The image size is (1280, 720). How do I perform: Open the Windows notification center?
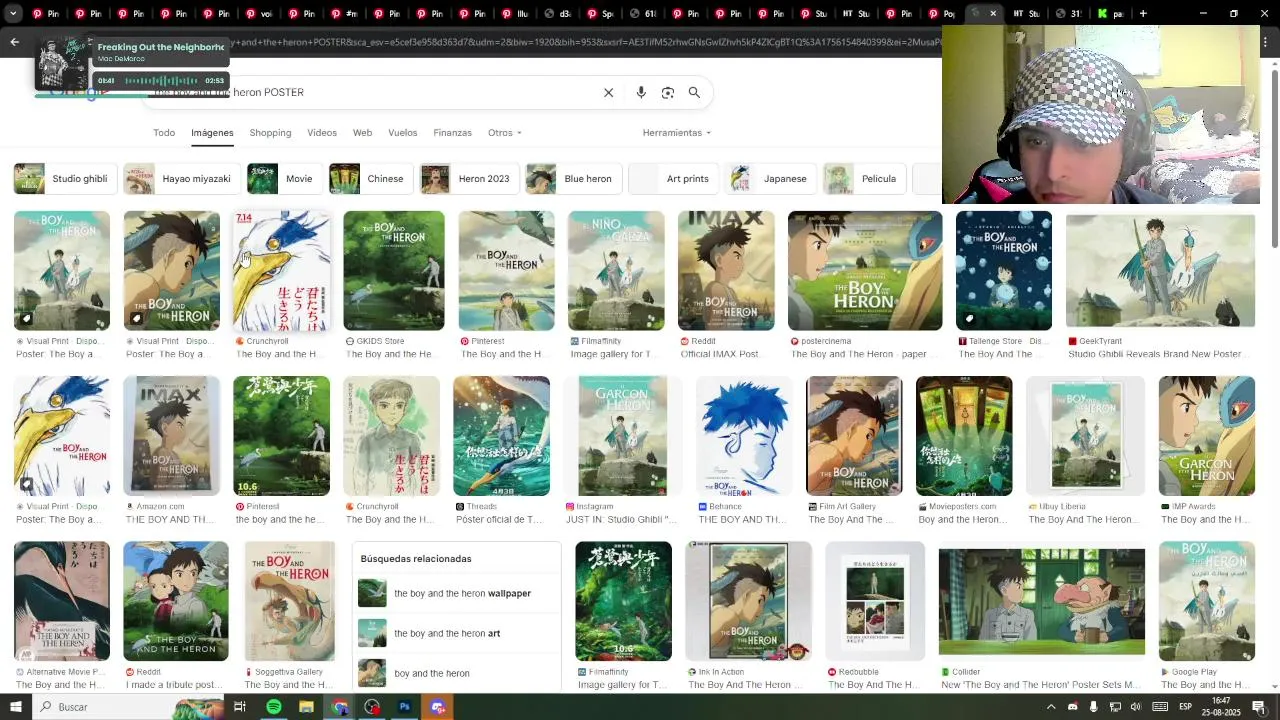click(x=1261, y=707)
